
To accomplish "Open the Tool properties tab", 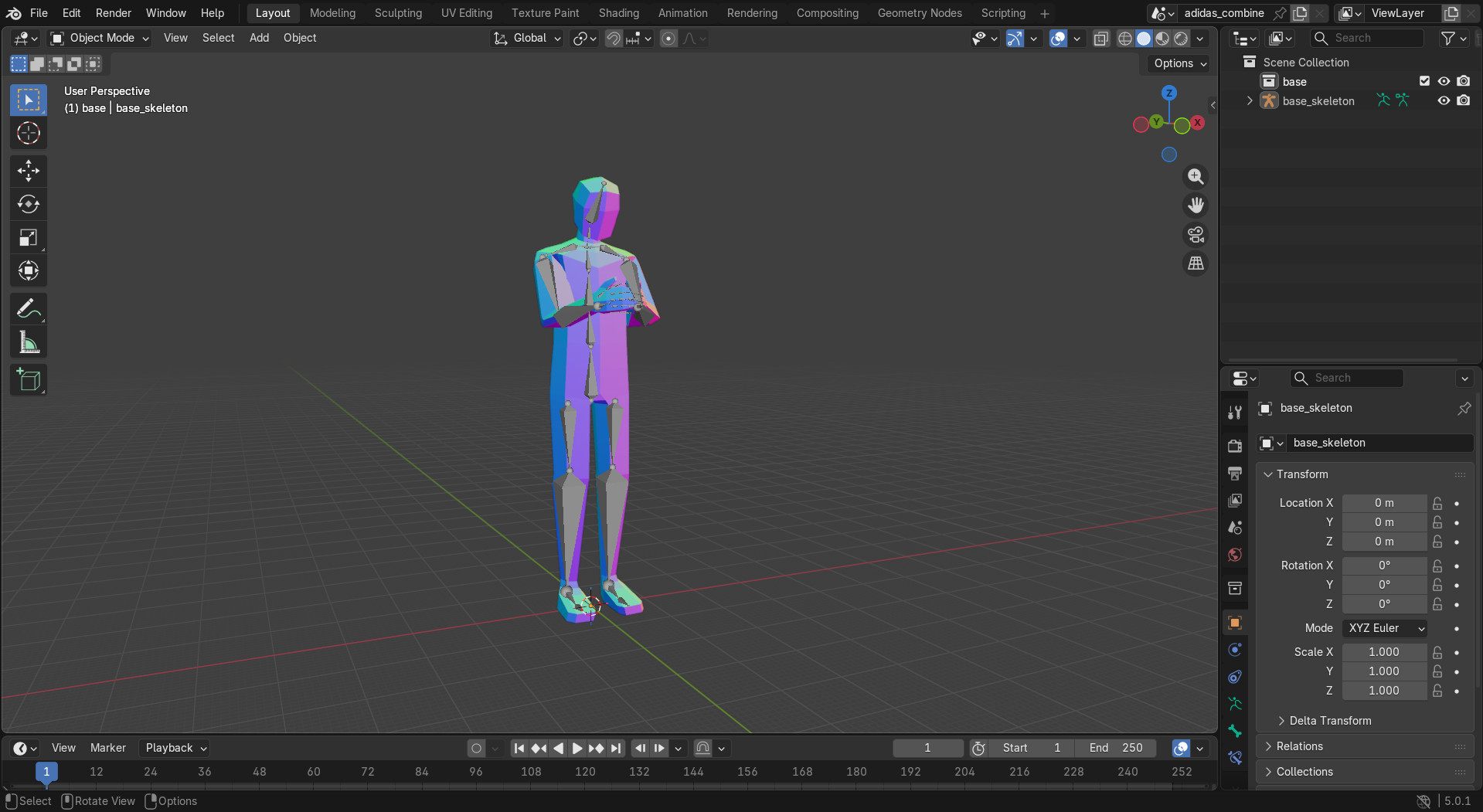I will click(x=1235, y=413).
